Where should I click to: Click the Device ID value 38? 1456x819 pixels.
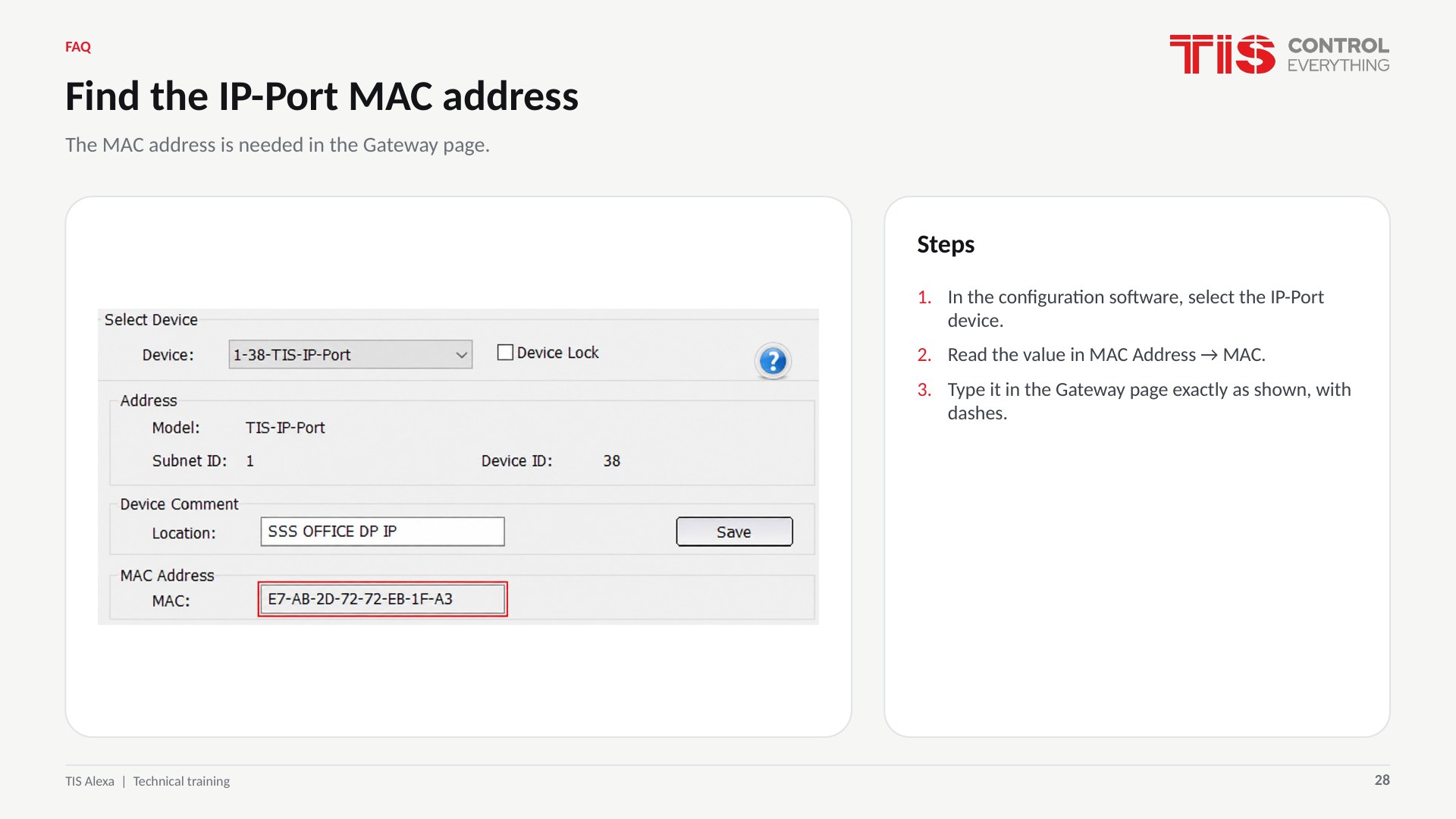[x=612, y=461]
